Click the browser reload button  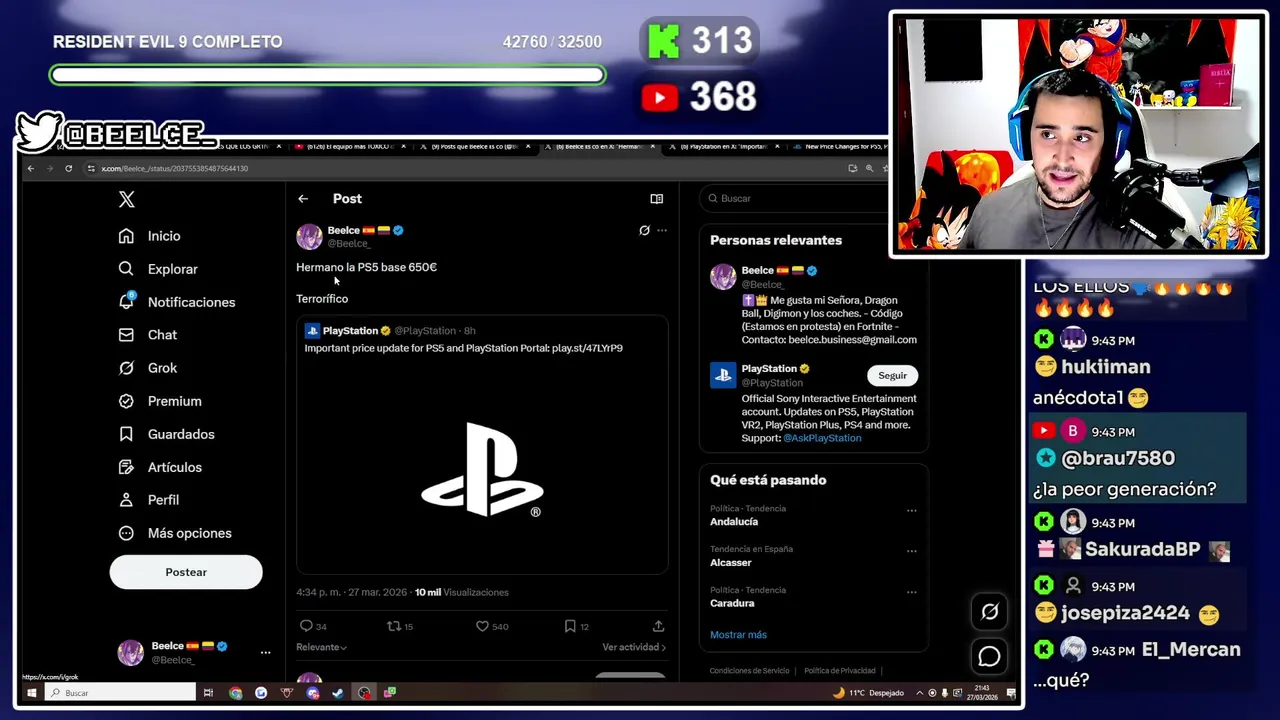(x=68, y=168)
